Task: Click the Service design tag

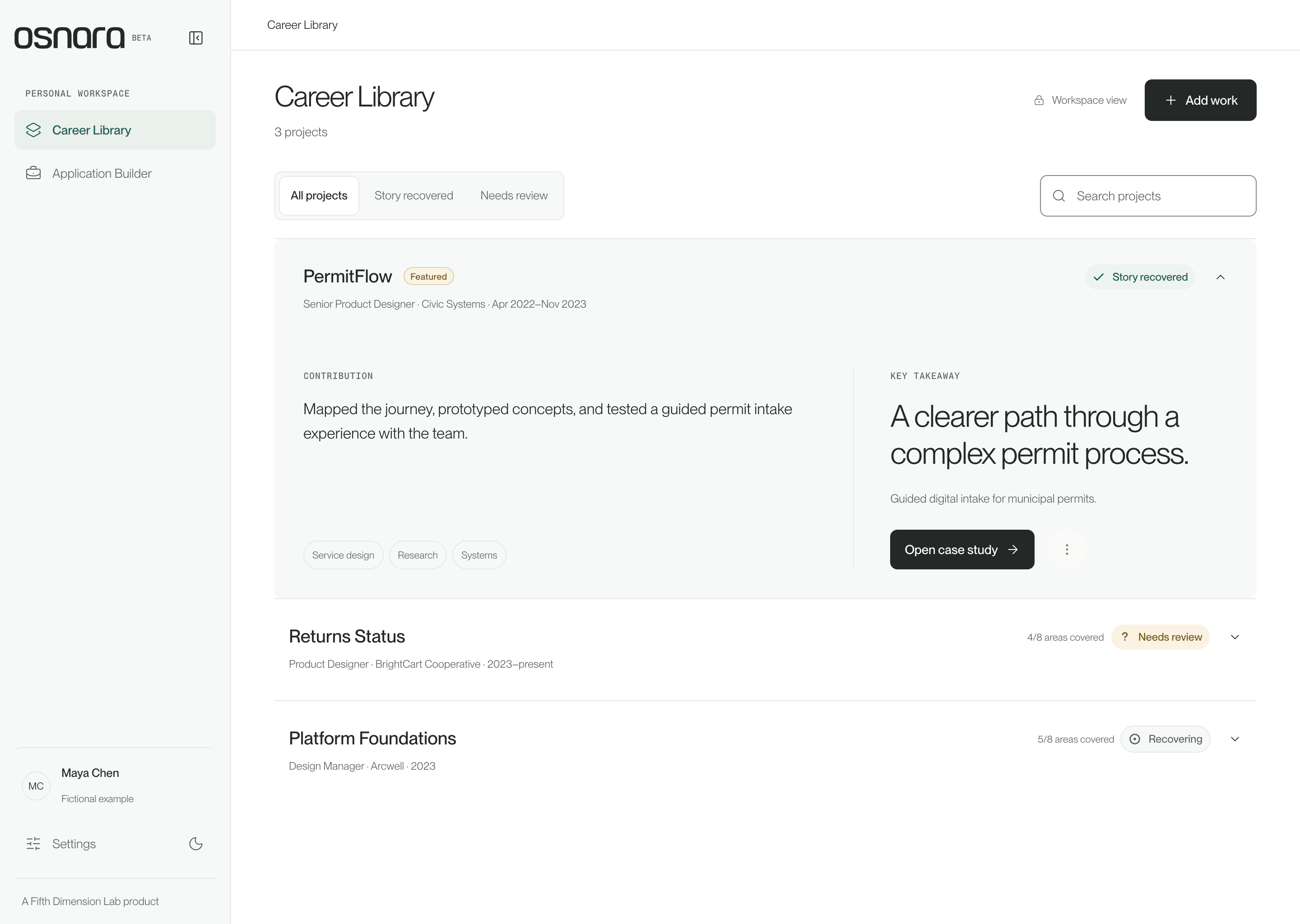Action: point(343,555)
